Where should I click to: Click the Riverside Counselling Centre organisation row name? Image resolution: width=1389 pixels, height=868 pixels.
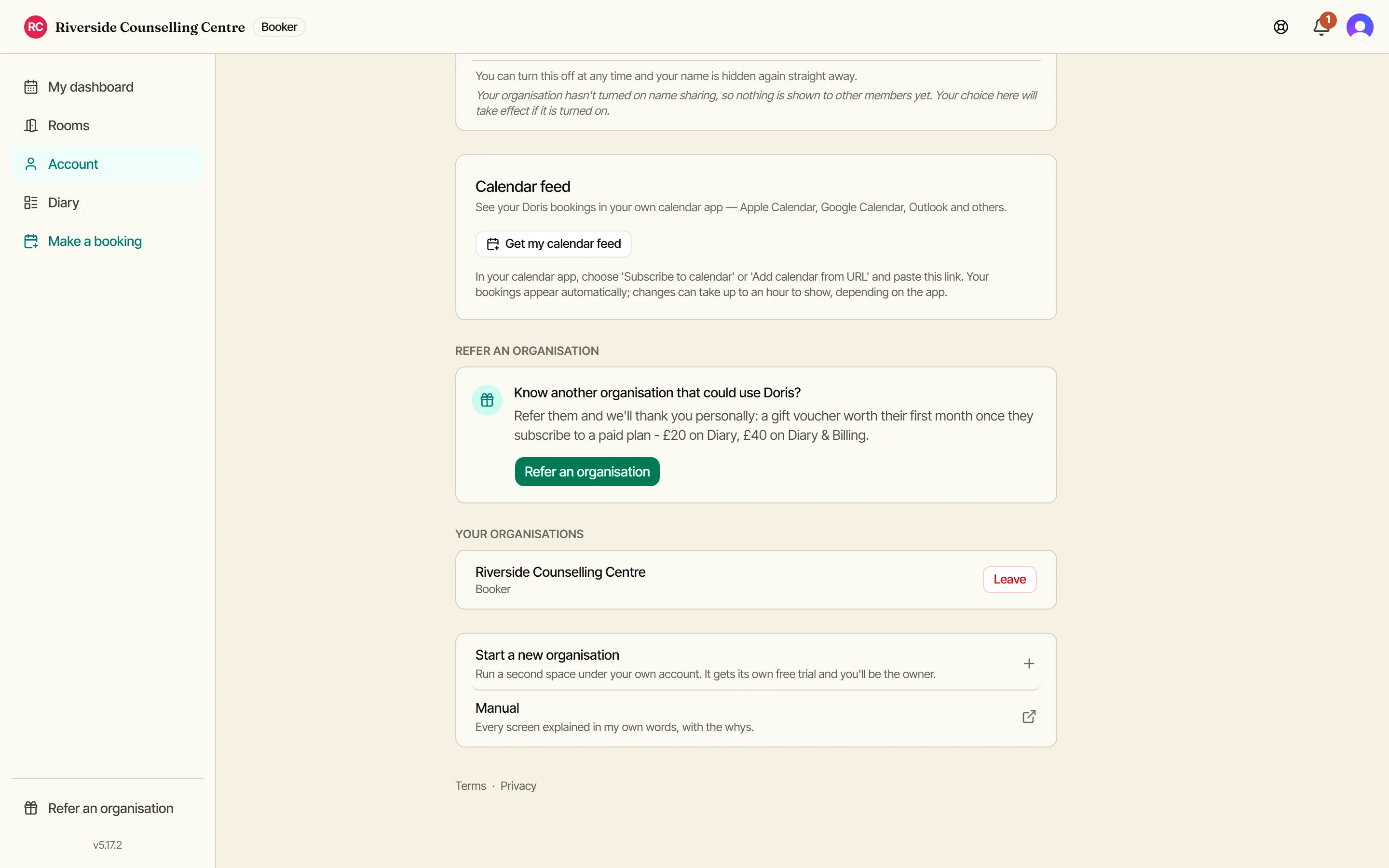(560, 572)
